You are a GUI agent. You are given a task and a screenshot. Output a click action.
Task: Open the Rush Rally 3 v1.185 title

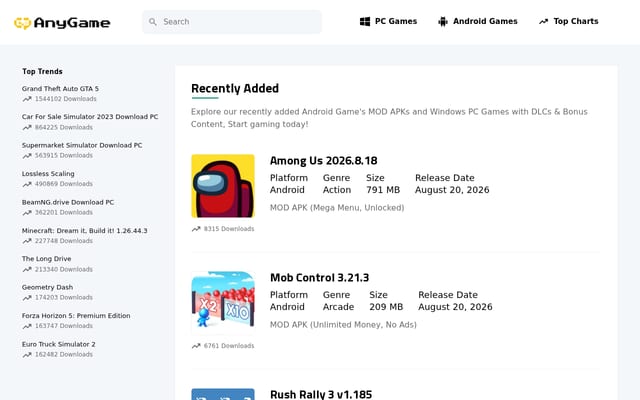(x=321, y=394)
